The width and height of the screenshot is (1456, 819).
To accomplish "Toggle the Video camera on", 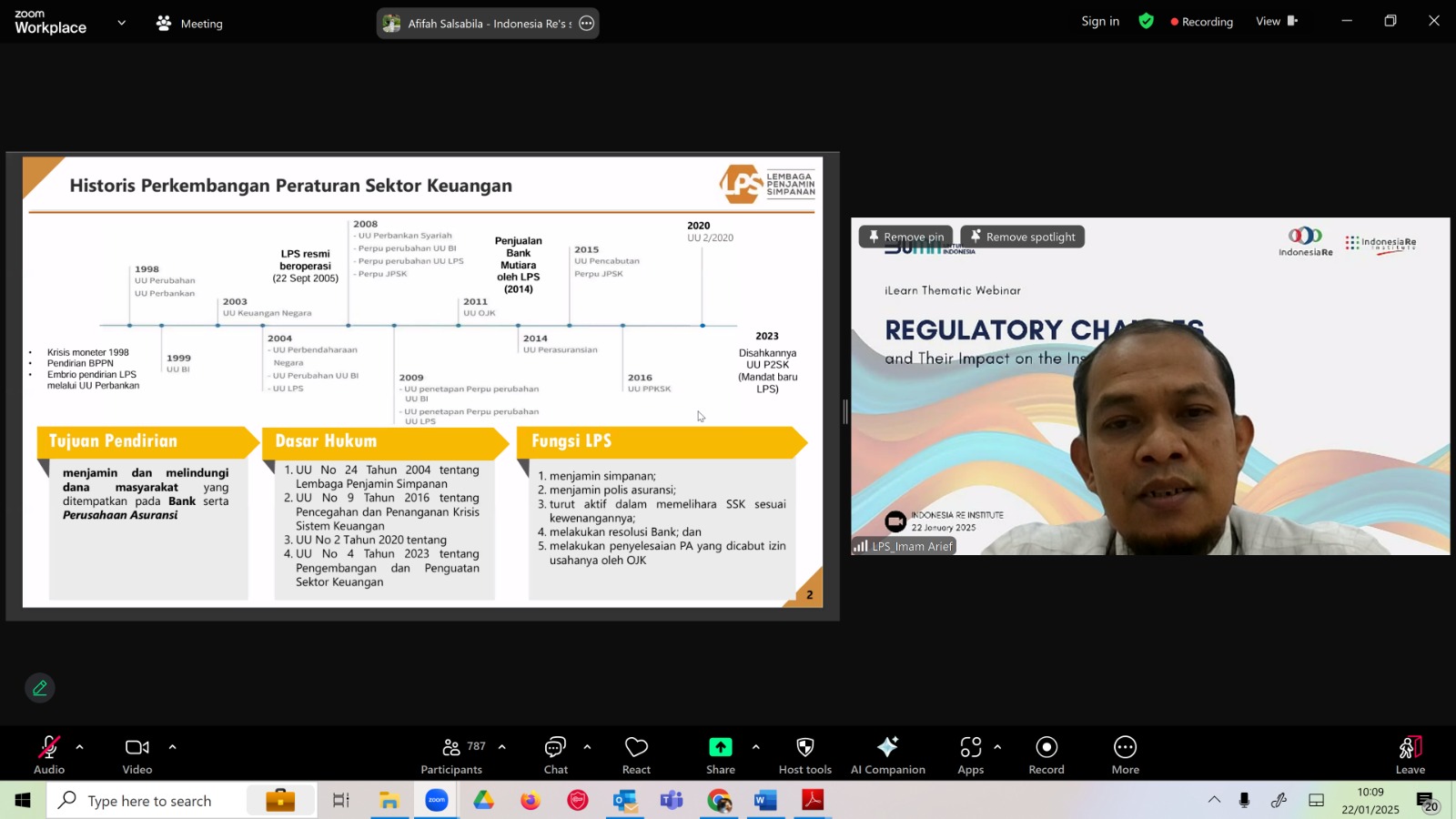I will click(x=137, y=755).
